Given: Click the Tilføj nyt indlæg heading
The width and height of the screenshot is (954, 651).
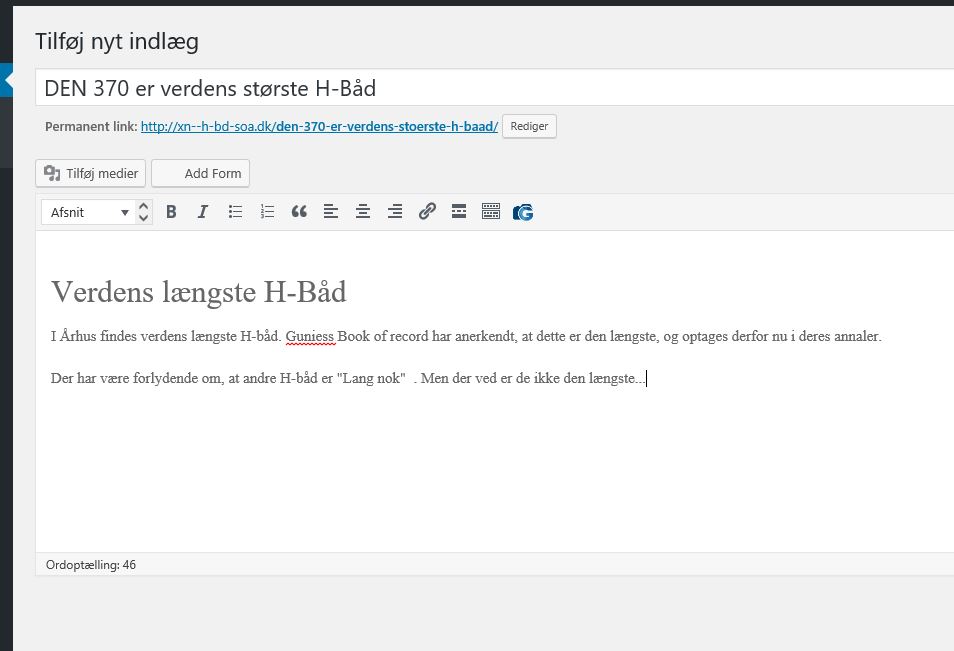Looking at the screenshot, I should tap(117, 41).
